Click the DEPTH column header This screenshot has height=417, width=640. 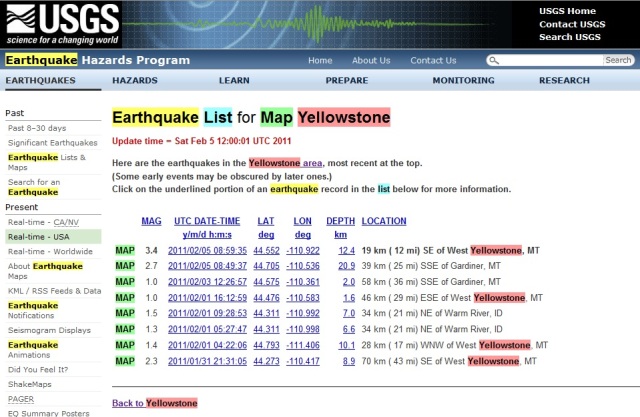[x=340, y=221]
